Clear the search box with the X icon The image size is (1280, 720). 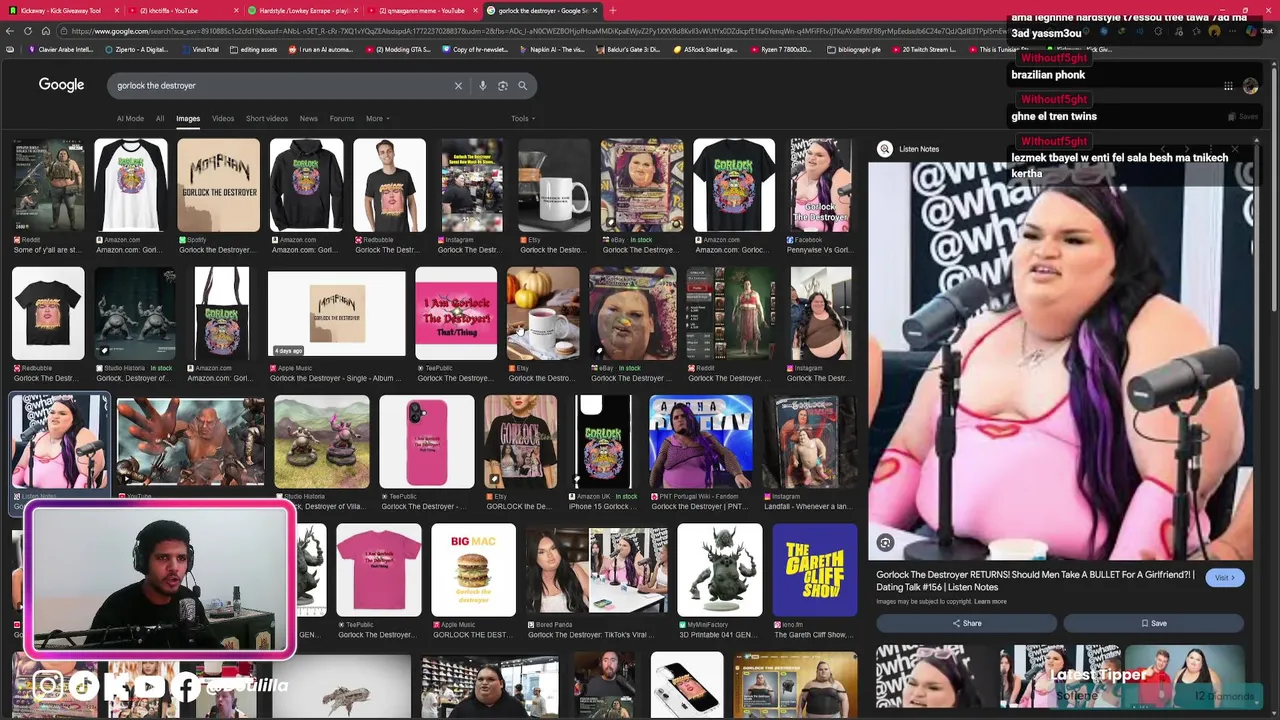coord(458,86)
